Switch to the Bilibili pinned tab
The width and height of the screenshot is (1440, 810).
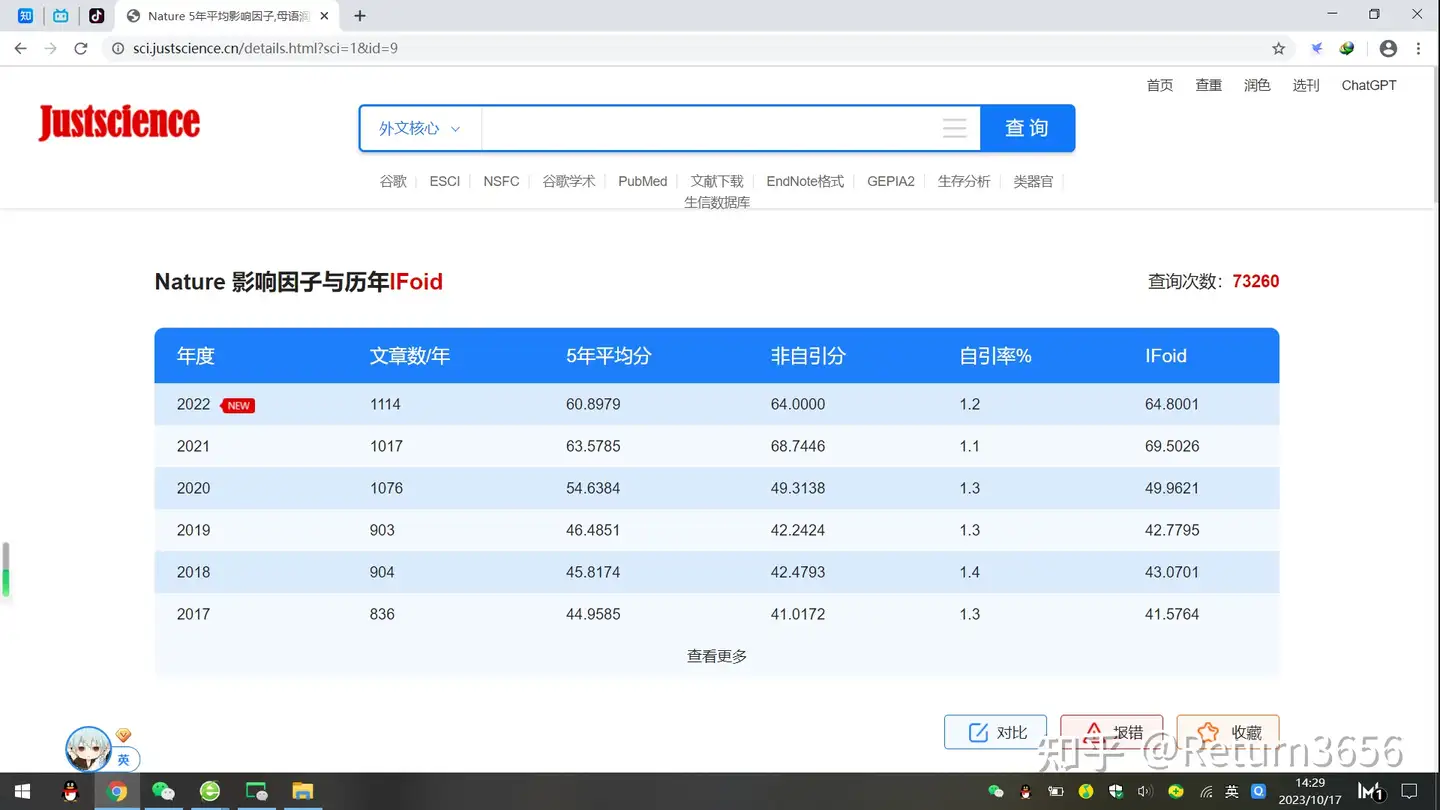(x=61, y=16)
